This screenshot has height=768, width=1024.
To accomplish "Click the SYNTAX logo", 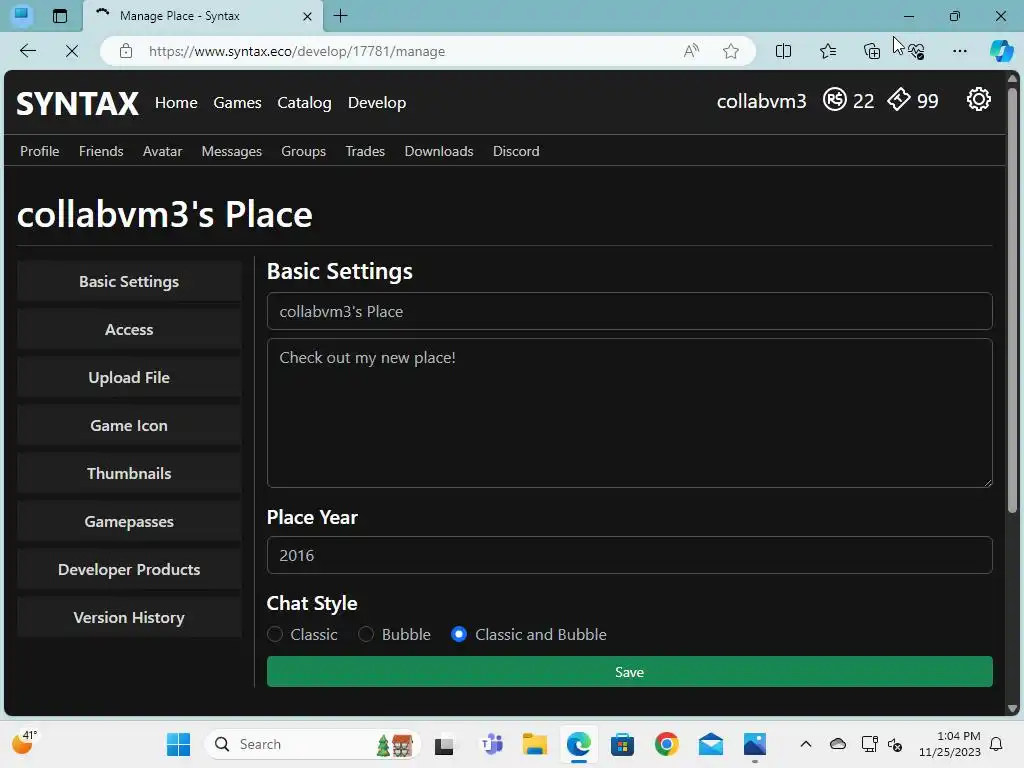I will pos(77,103).
